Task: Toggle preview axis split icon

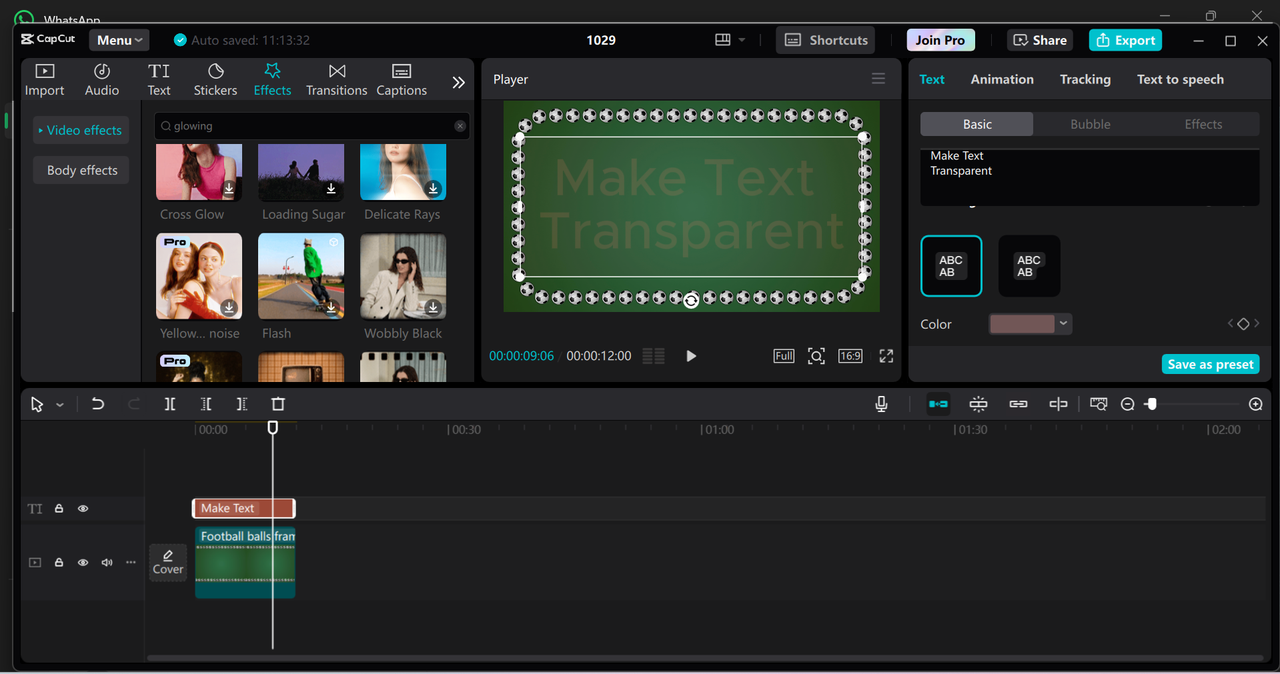Action: point(1058,404)
